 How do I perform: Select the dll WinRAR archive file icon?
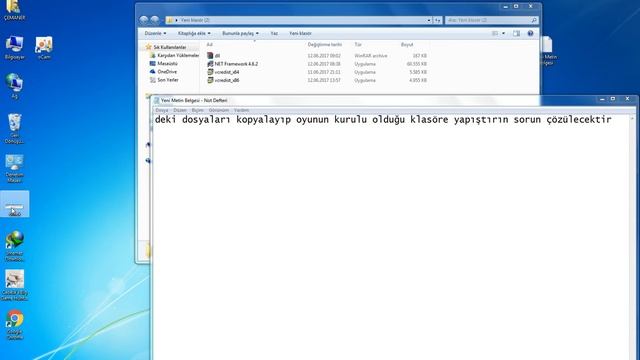210,56
